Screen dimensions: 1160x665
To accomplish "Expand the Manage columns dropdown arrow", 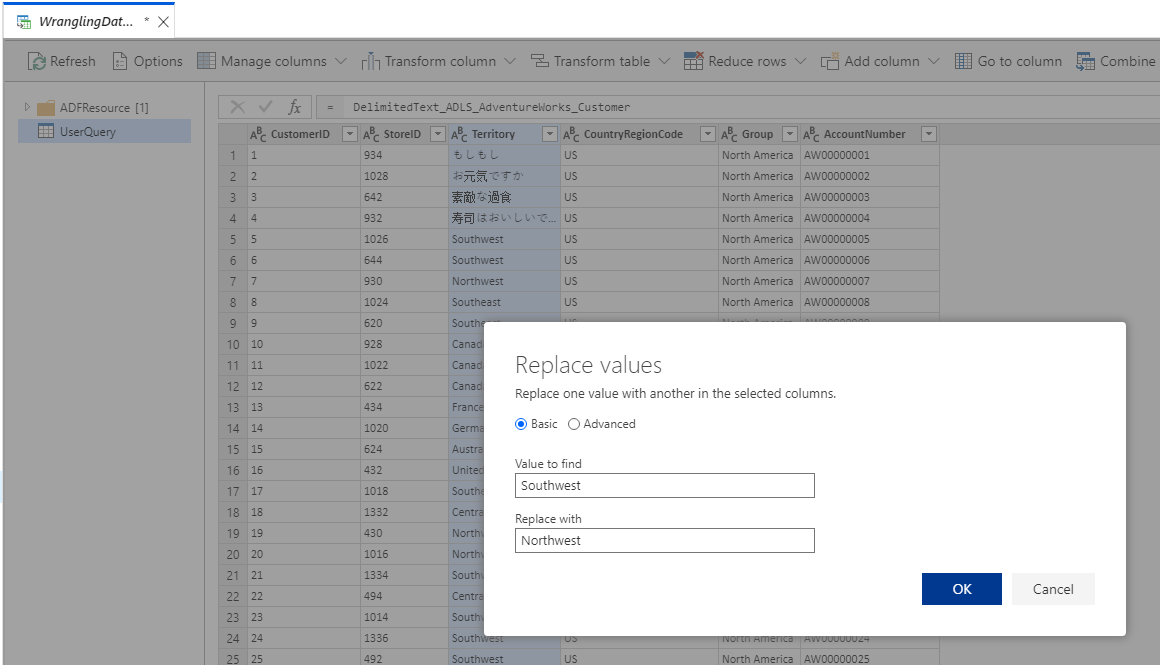I will 340,61.
